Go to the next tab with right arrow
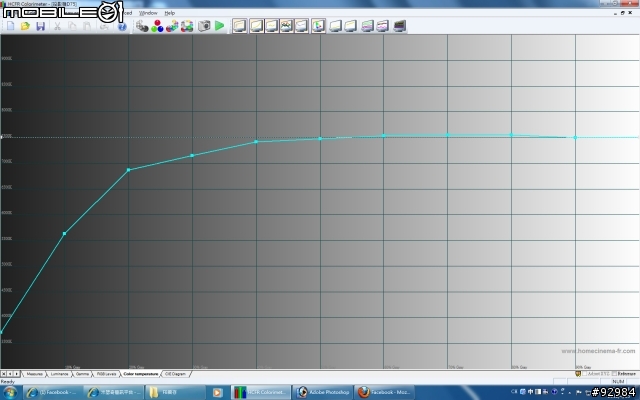This screenshot has height=400, width=640. [x=16, y=374]
